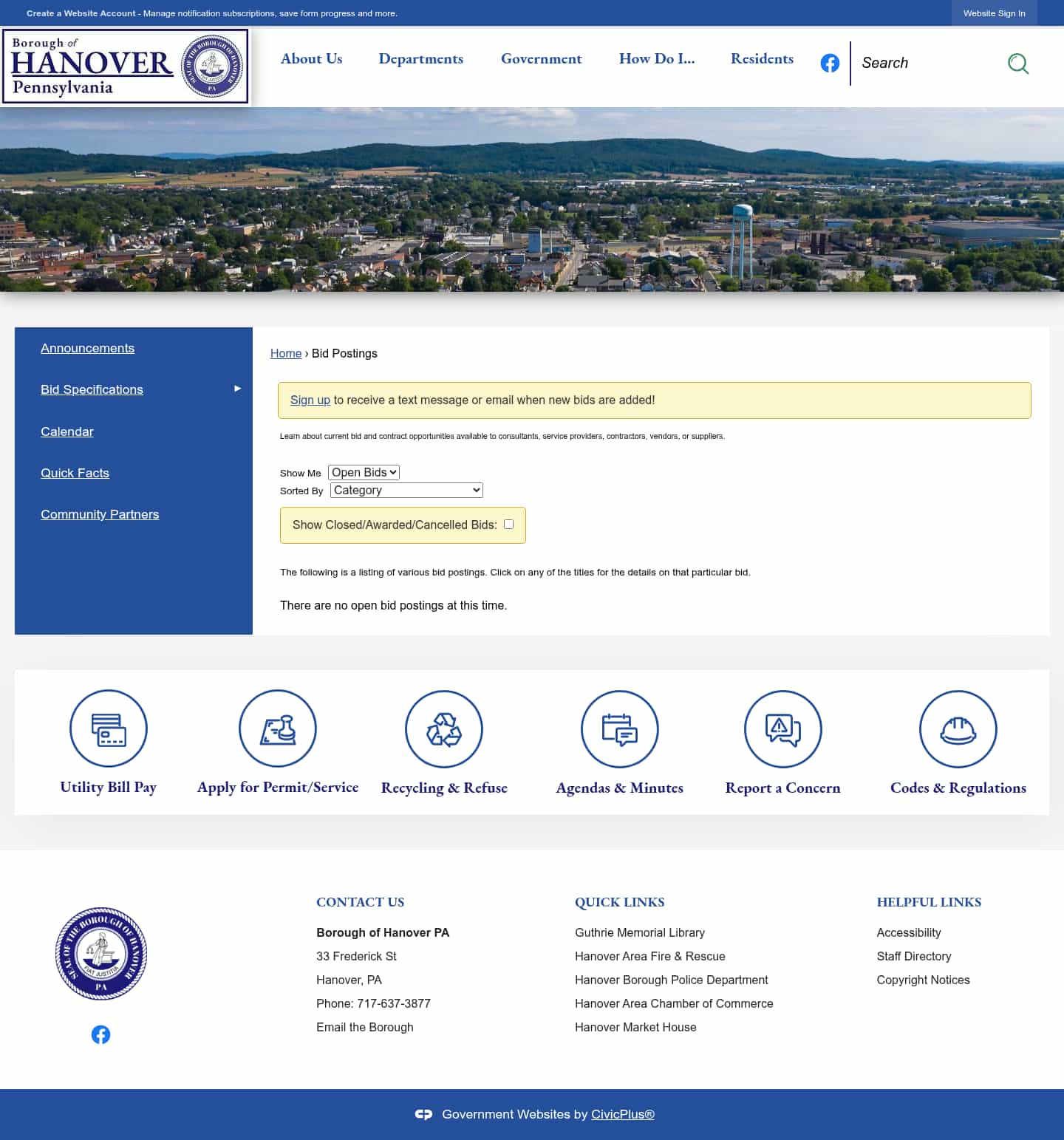1064x1140 pixels.
Task: Click the Codes & Regulations hard hat icon
Action: (x=958, y=728)
